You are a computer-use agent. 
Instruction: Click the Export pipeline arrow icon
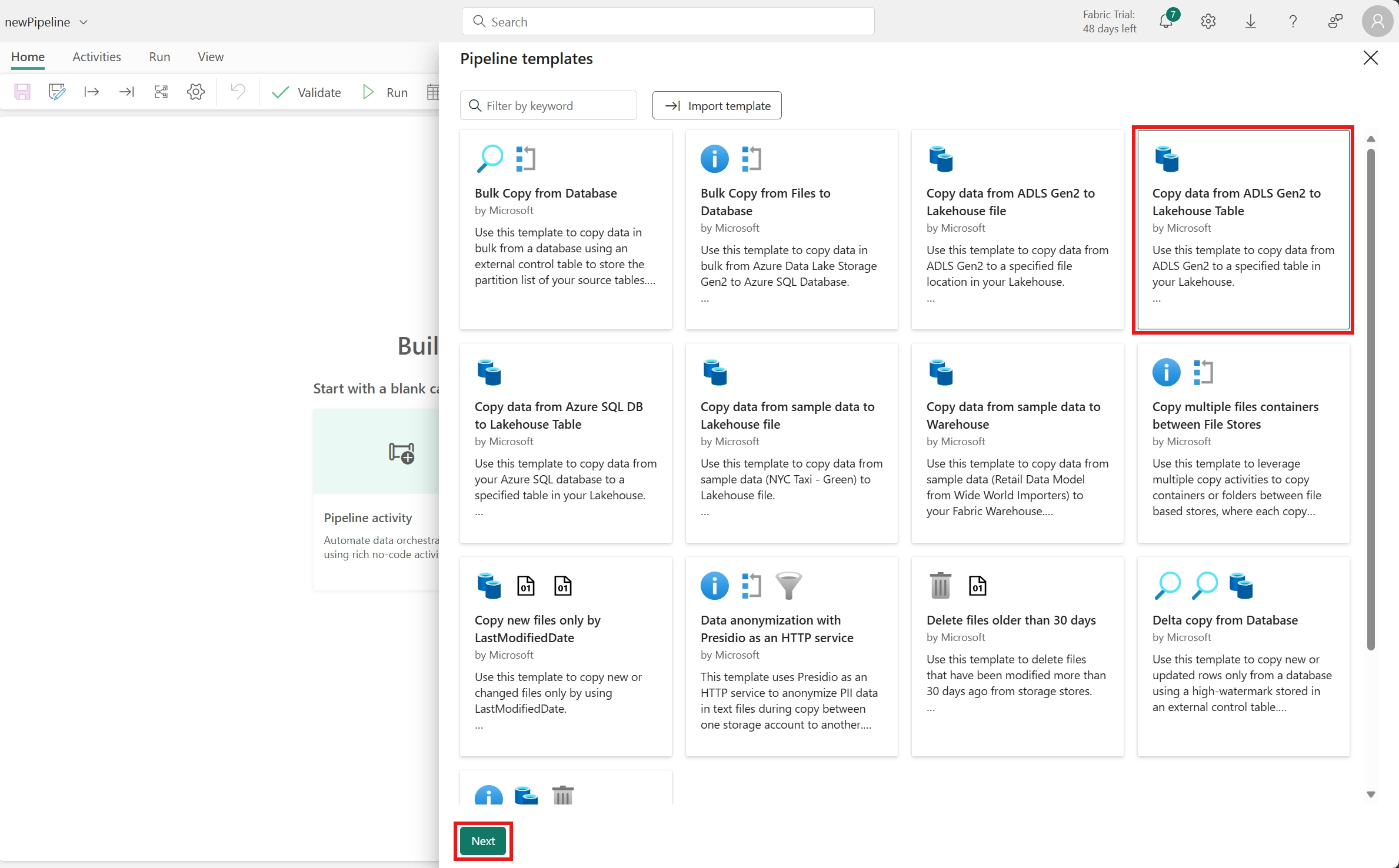click(91, 92)
